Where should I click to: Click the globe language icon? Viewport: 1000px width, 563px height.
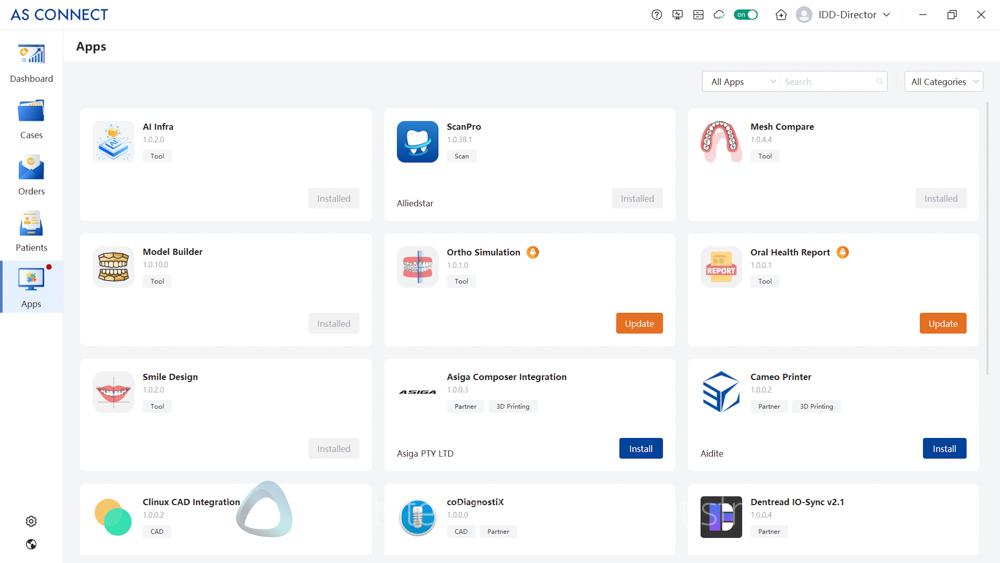tap(31, 544)
